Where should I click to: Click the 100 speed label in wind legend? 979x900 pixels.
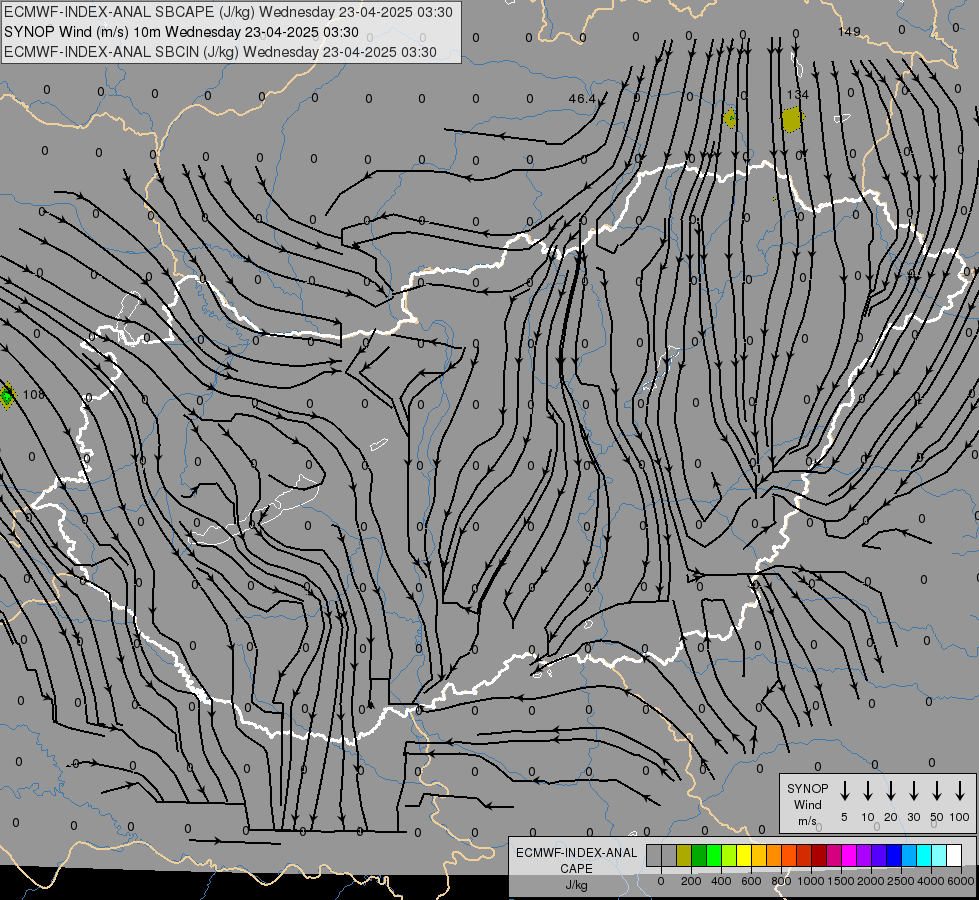(x=960, y=817)
